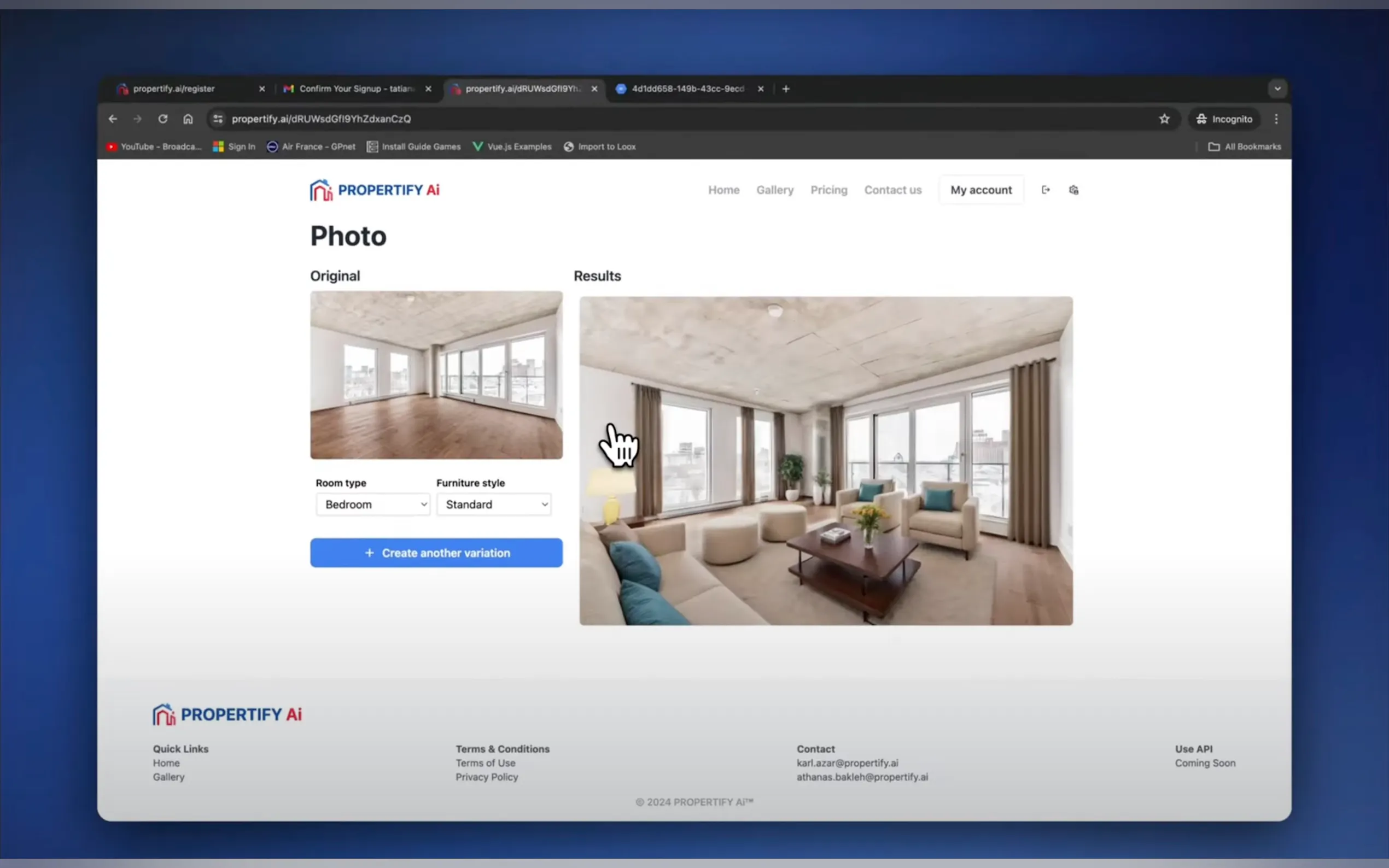The width and height of the screenshot is (1389, 868).
Task: Click the furnished results image
Action: pos(826,460)
